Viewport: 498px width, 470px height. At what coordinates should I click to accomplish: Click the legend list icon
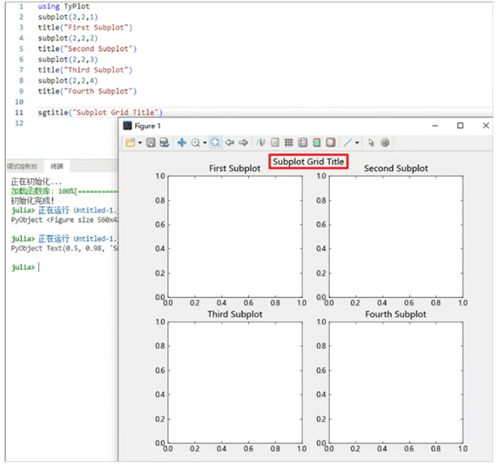tap(275, 143)
